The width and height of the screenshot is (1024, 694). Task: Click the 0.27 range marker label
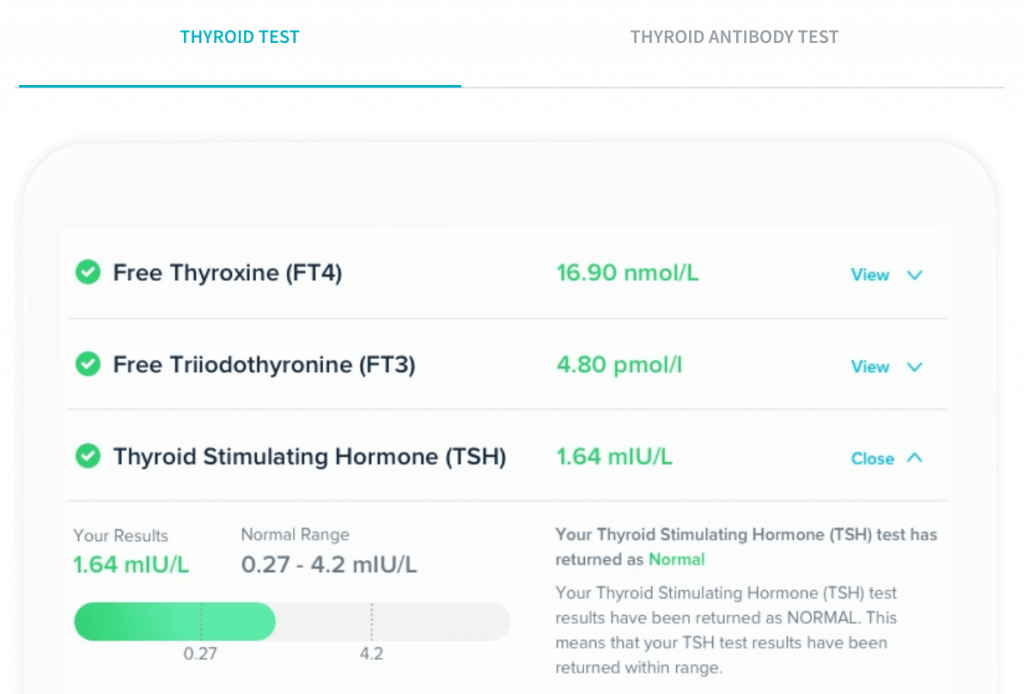click(x=202, y=653)
